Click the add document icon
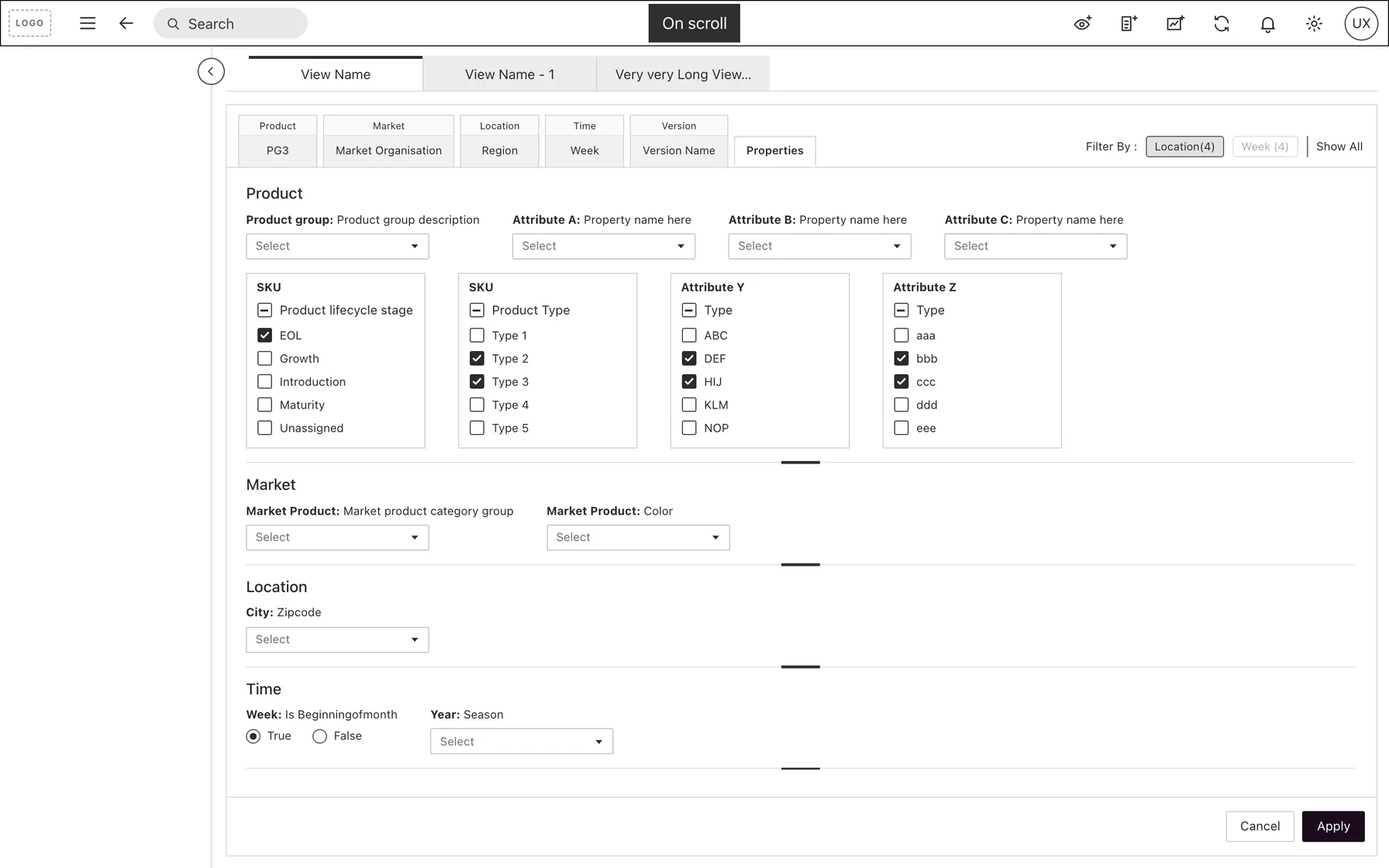Viewport: 1389px width, 868px height. coord(1129,23)
